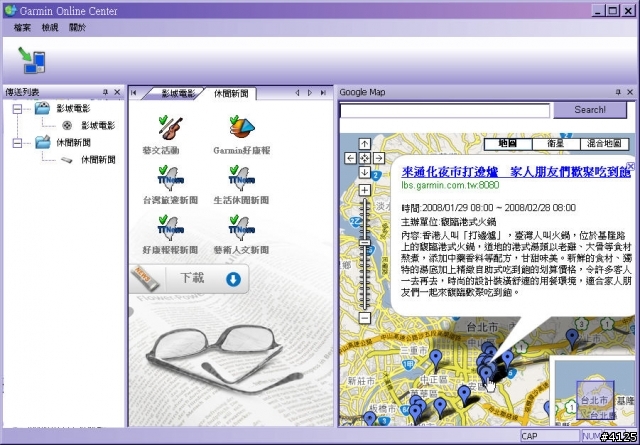Image resolution: width=640 pixels, height=445 pixels.
Task: Select the 好康報報新聞 icon
Action: (x=170, y=228)
